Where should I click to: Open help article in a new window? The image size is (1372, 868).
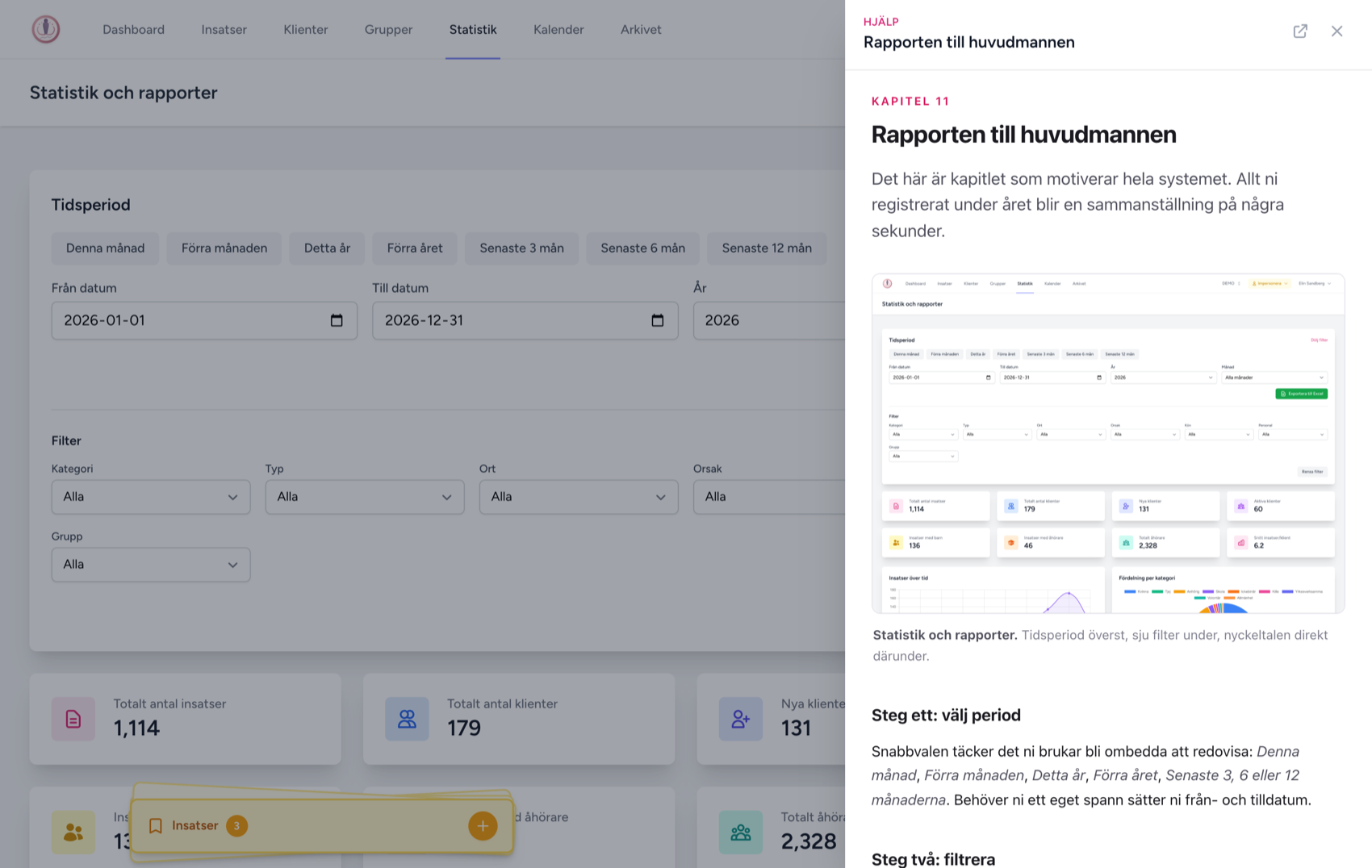[1300, 31]
